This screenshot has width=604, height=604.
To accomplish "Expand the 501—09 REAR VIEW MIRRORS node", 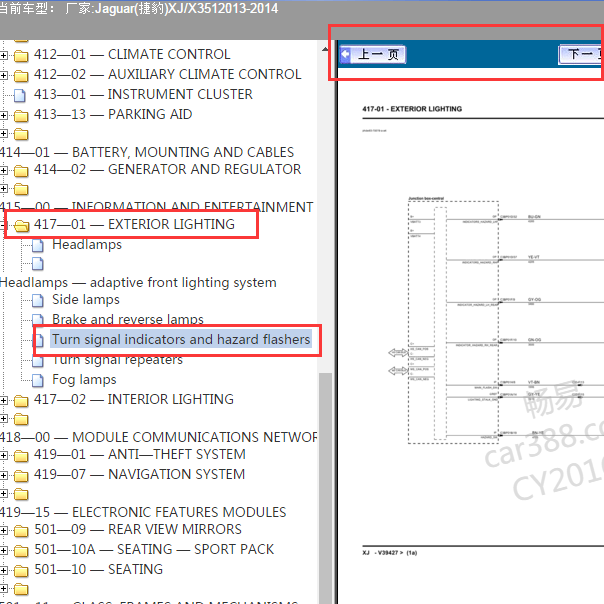I will click(4, 530).
